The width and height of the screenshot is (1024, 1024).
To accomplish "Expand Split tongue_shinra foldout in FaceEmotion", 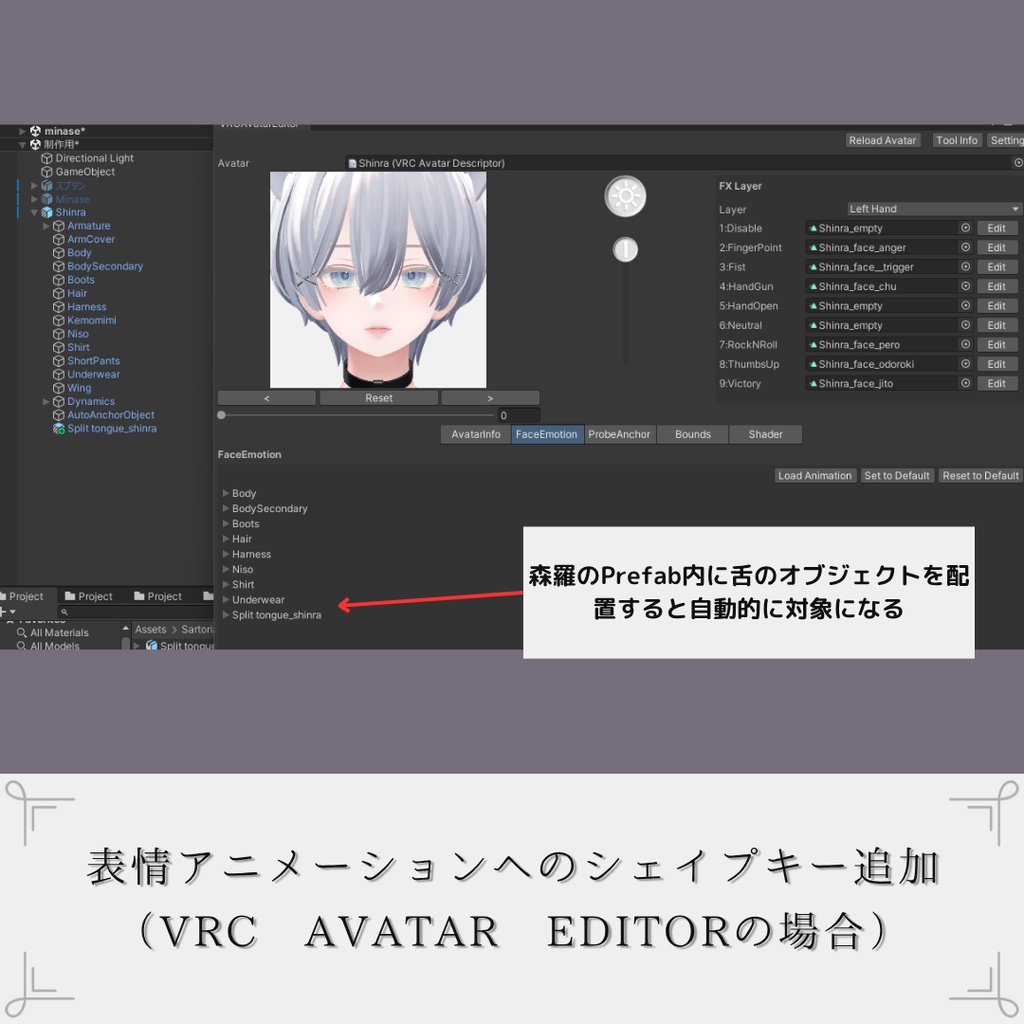I will 226,615.
